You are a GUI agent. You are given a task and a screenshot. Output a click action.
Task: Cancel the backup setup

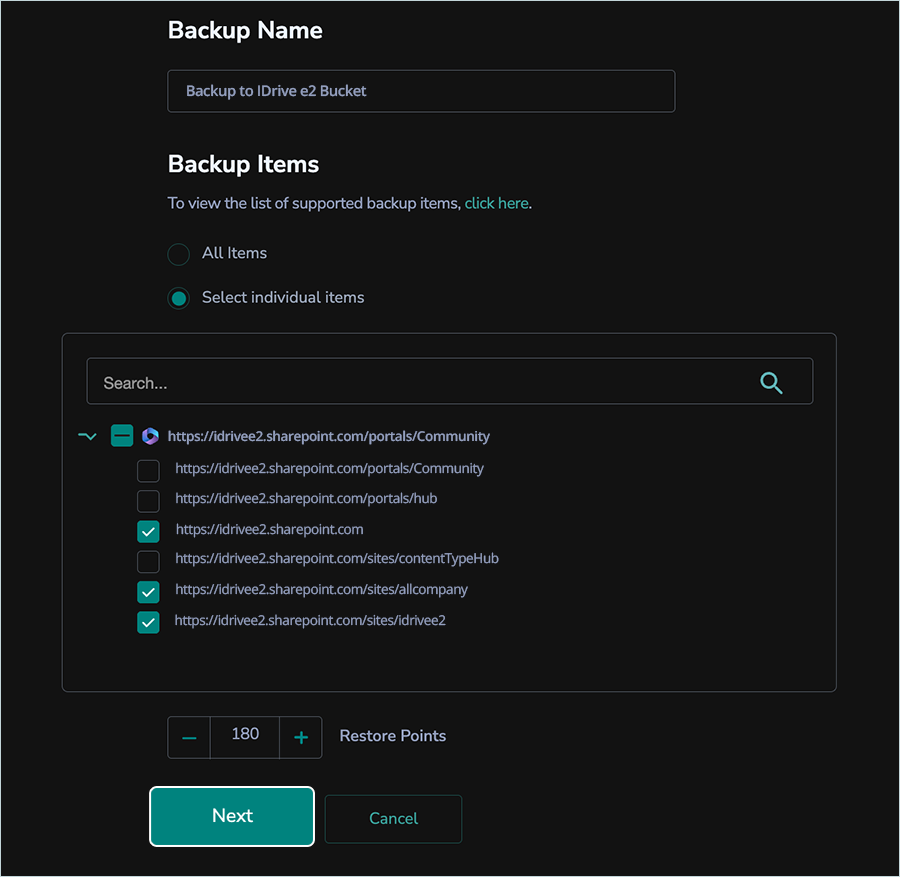(x=393, y=819)
